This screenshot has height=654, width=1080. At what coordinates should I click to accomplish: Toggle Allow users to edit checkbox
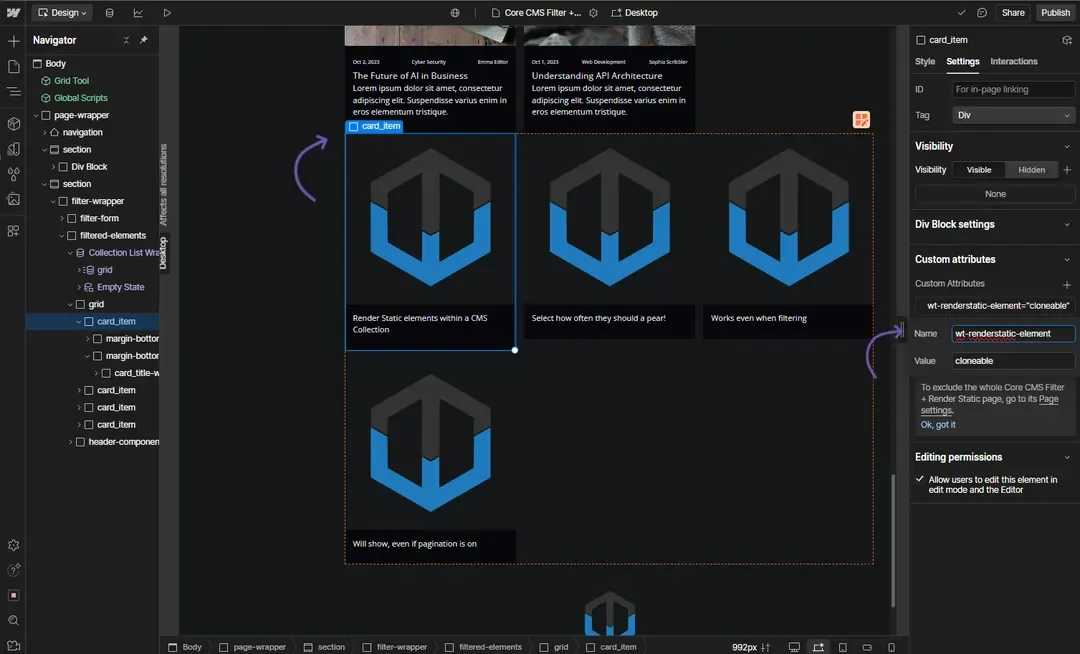pyautogui.click(x=920, y=479)
